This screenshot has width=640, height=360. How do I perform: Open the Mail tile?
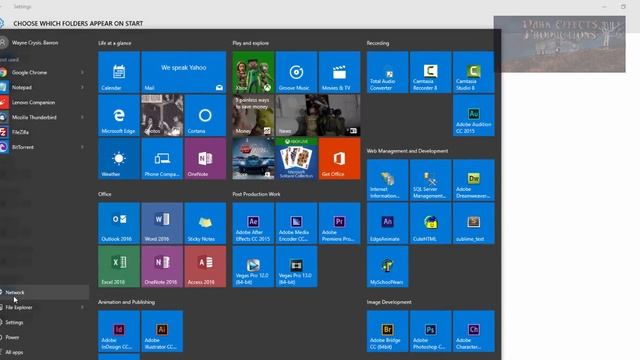click(184, 72)
